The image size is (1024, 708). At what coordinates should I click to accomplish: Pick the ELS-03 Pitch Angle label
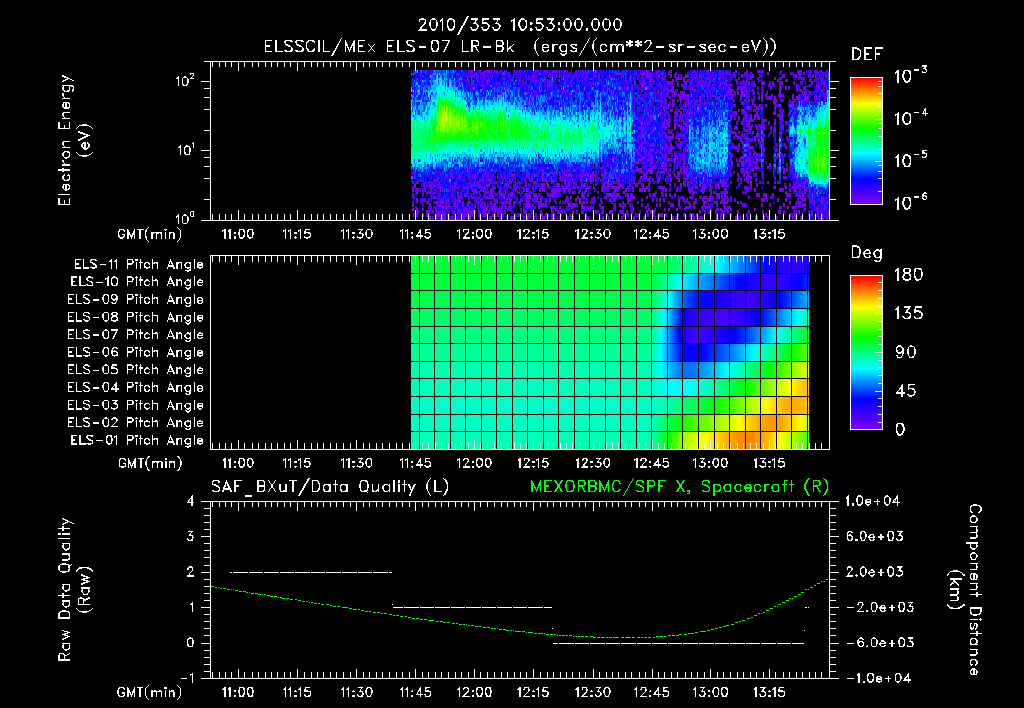tap(136, 406)
